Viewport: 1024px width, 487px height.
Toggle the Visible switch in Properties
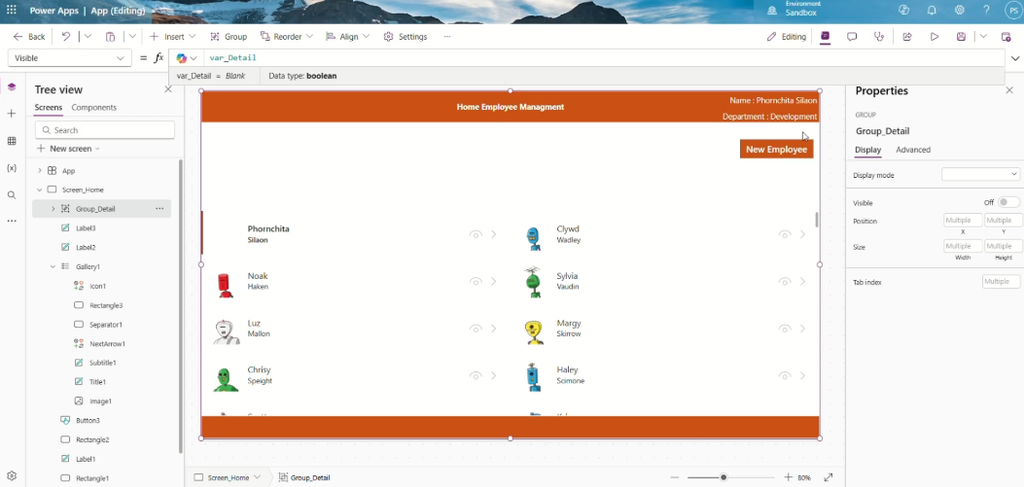[x=1008, y=202]
